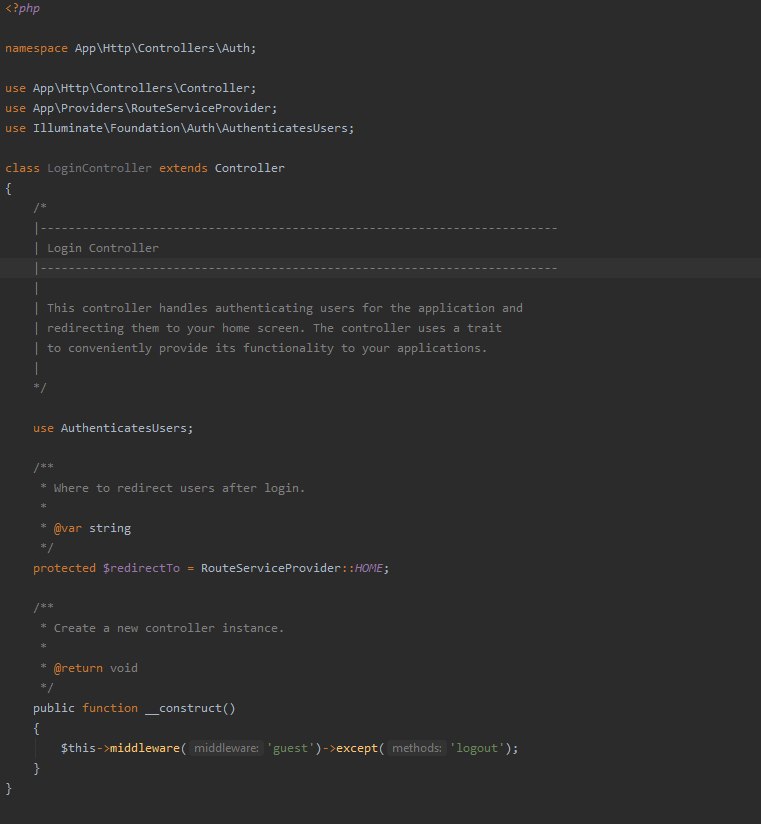Click the 'logout' string literal
The width and height of the screenshot is (761, 824).
[477, 748]
